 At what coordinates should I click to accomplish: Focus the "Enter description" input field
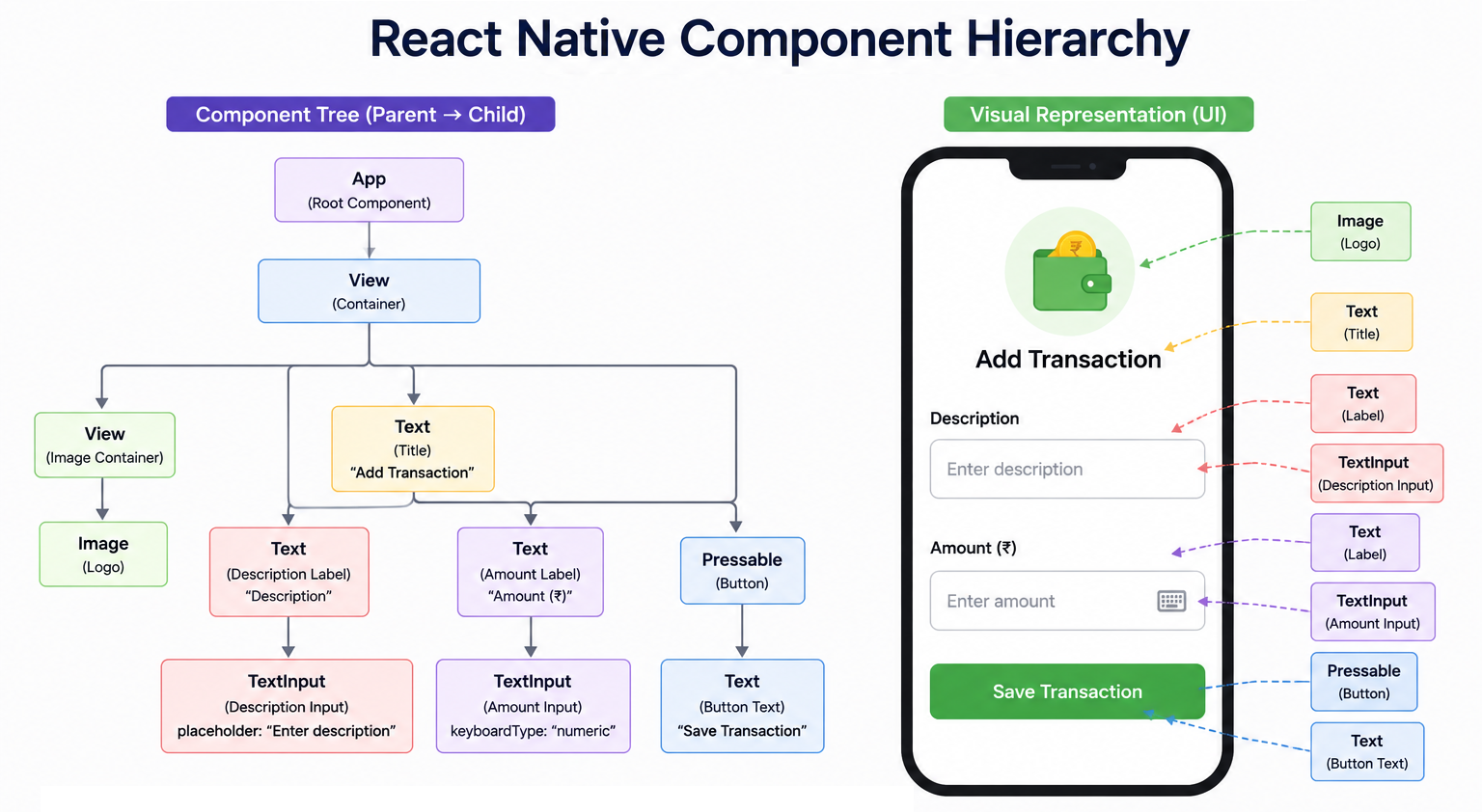[1067, 470]
